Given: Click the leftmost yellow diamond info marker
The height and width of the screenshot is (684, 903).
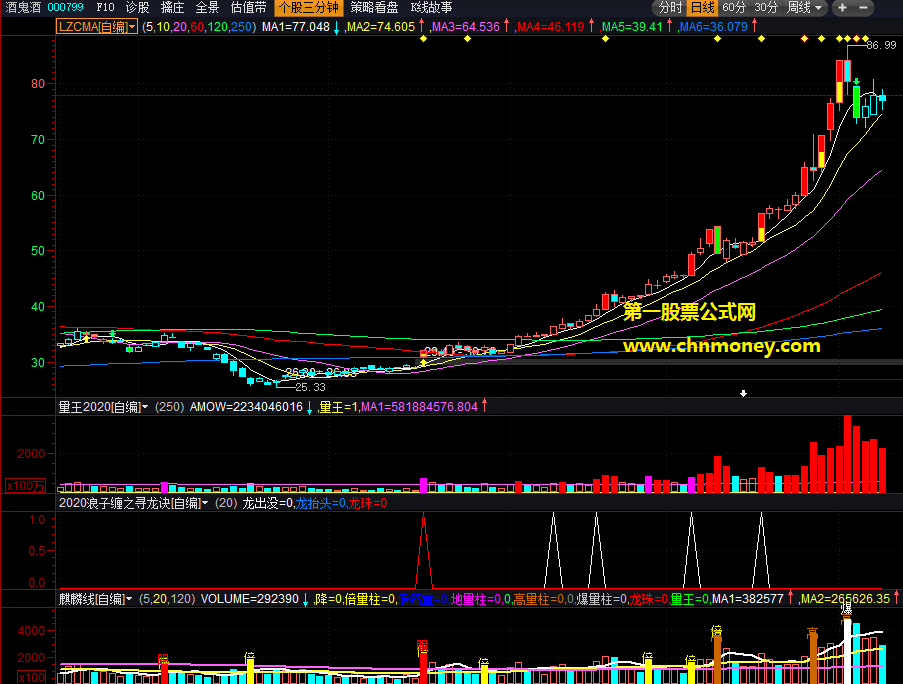Looking at the screenshot, I should coord(423,39).
